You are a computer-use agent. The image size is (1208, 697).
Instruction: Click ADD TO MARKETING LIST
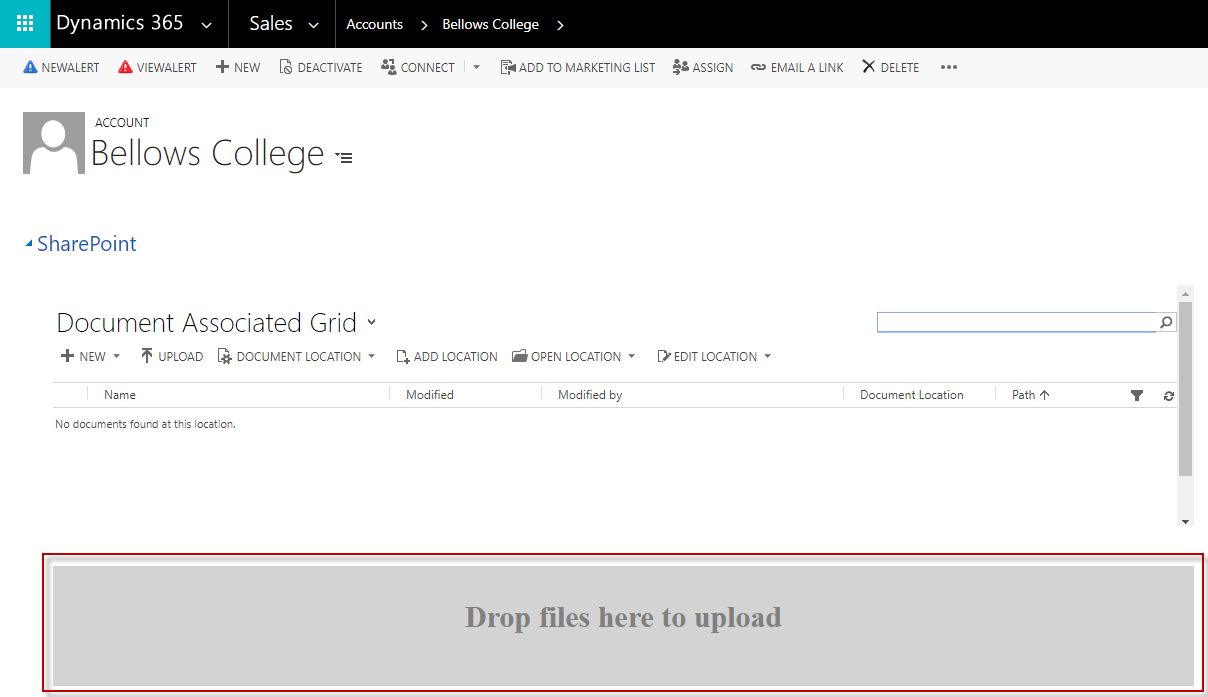point(578,67)
